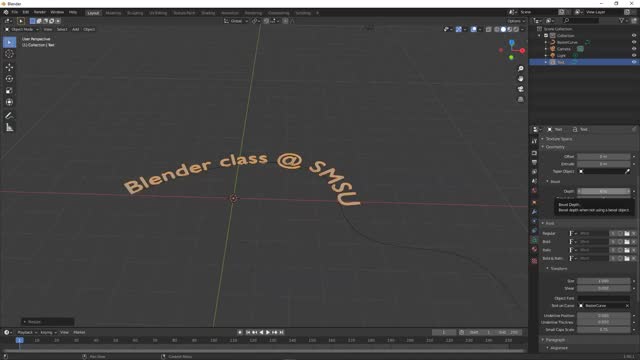Click the Bevel Depth slider

tap(604, 191)
